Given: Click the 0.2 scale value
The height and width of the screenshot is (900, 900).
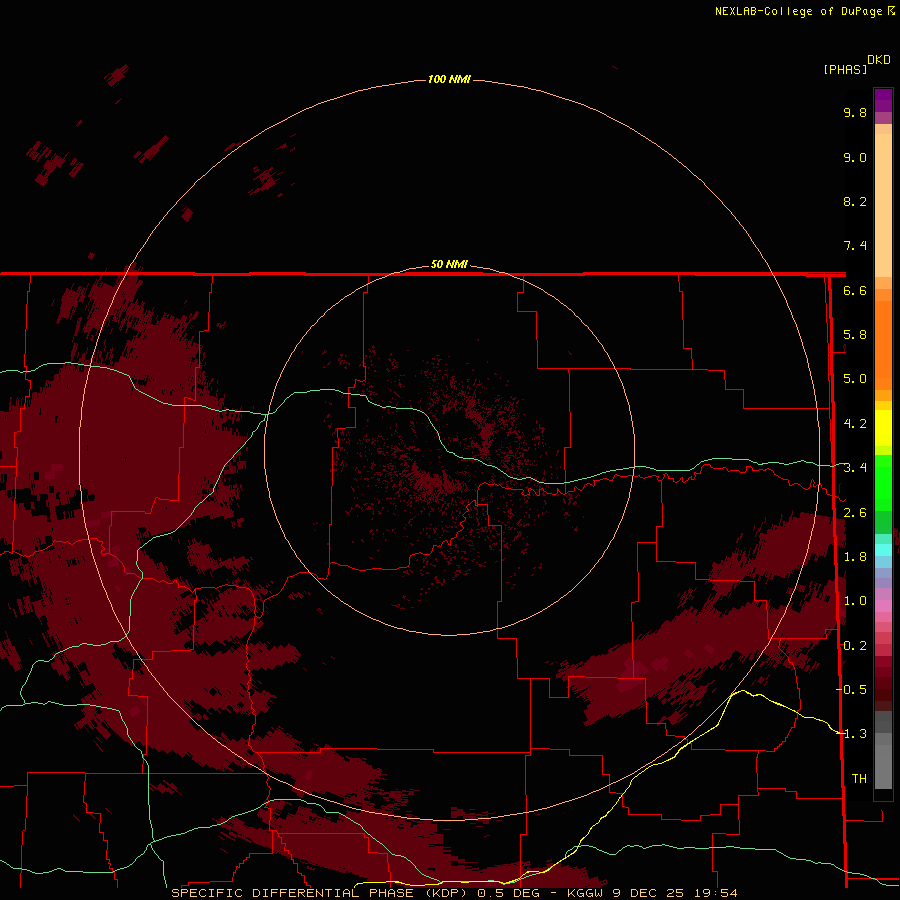Looking at the screenshot, I should point(855,646).
